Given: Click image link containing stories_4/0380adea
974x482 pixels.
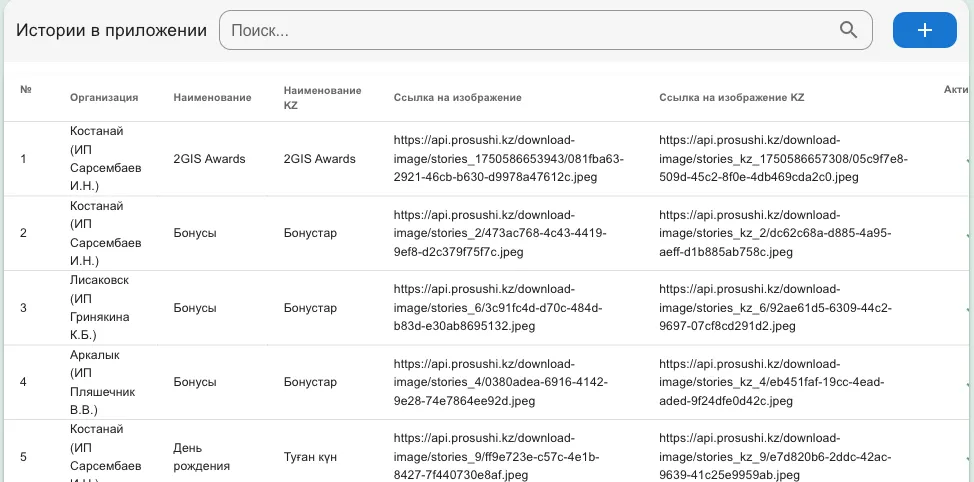Looking at the screenshot, I should pyautogui.click(x=501, y=383).
